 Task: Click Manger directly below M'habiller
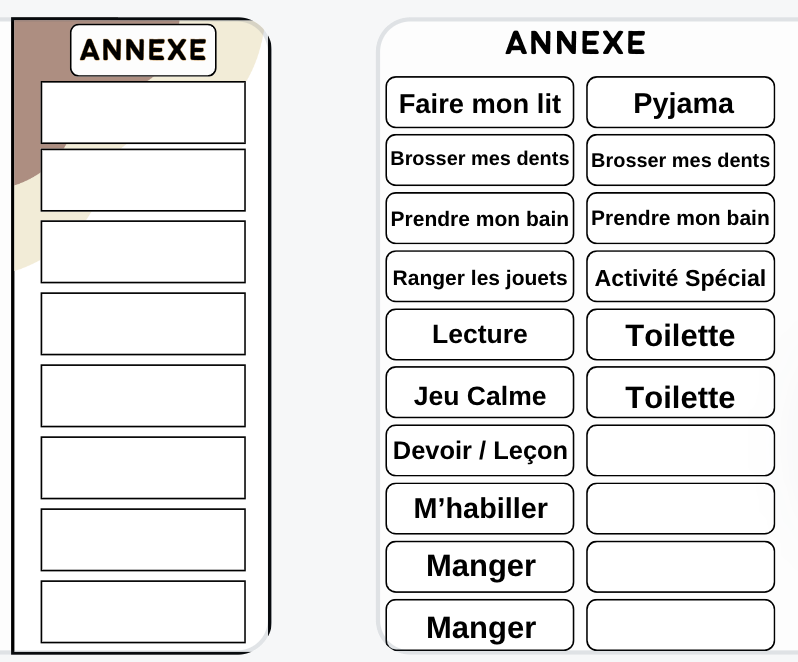click(480, 566)
